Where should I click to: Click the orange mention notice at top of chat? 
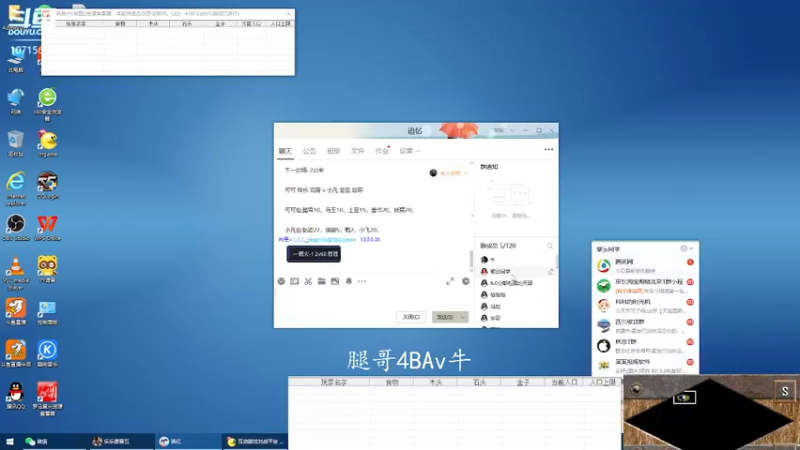point(448,173)
